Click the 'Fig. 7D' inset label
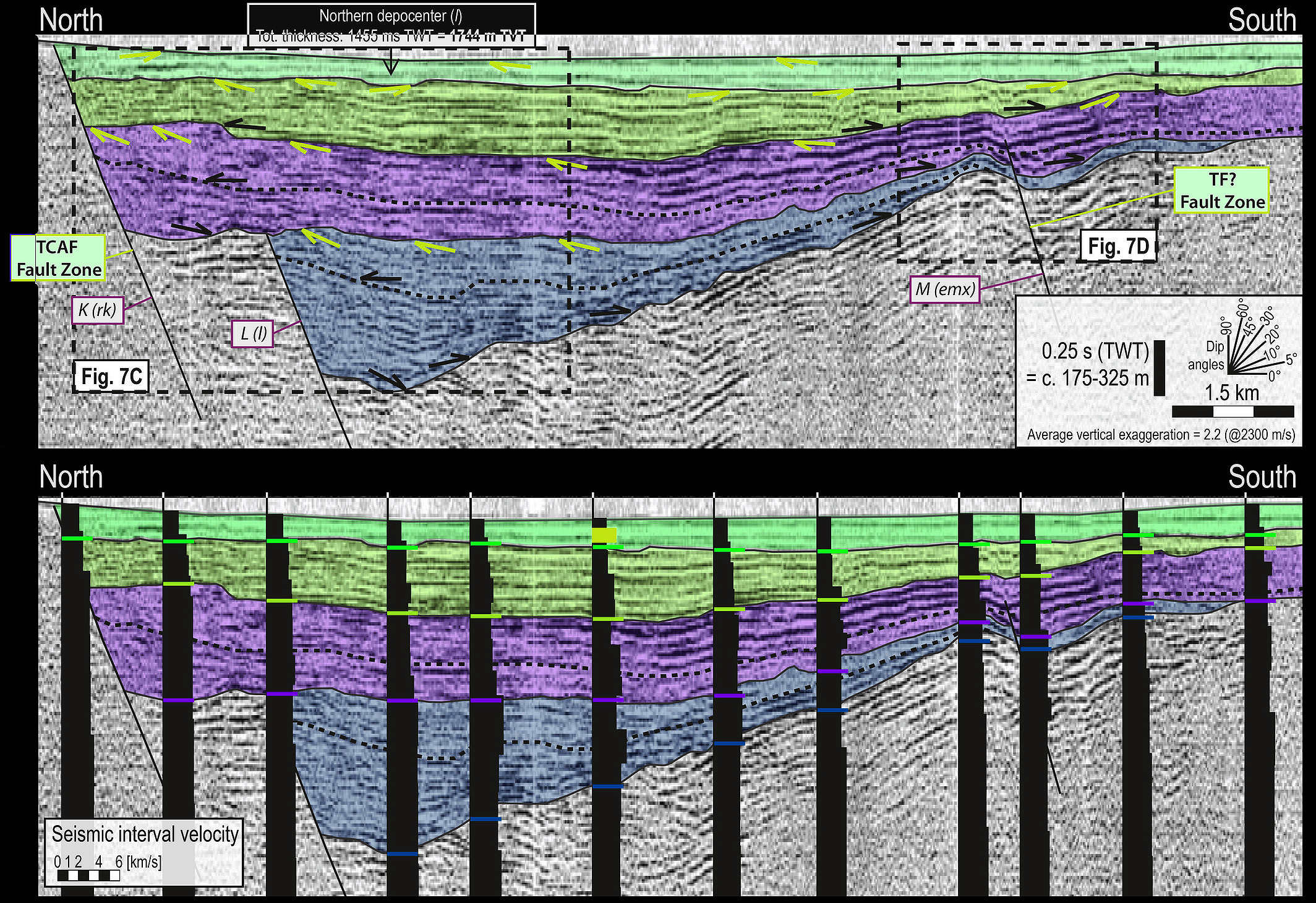This screenshot has height=903, width=1316. click(x=1118, y=246)
